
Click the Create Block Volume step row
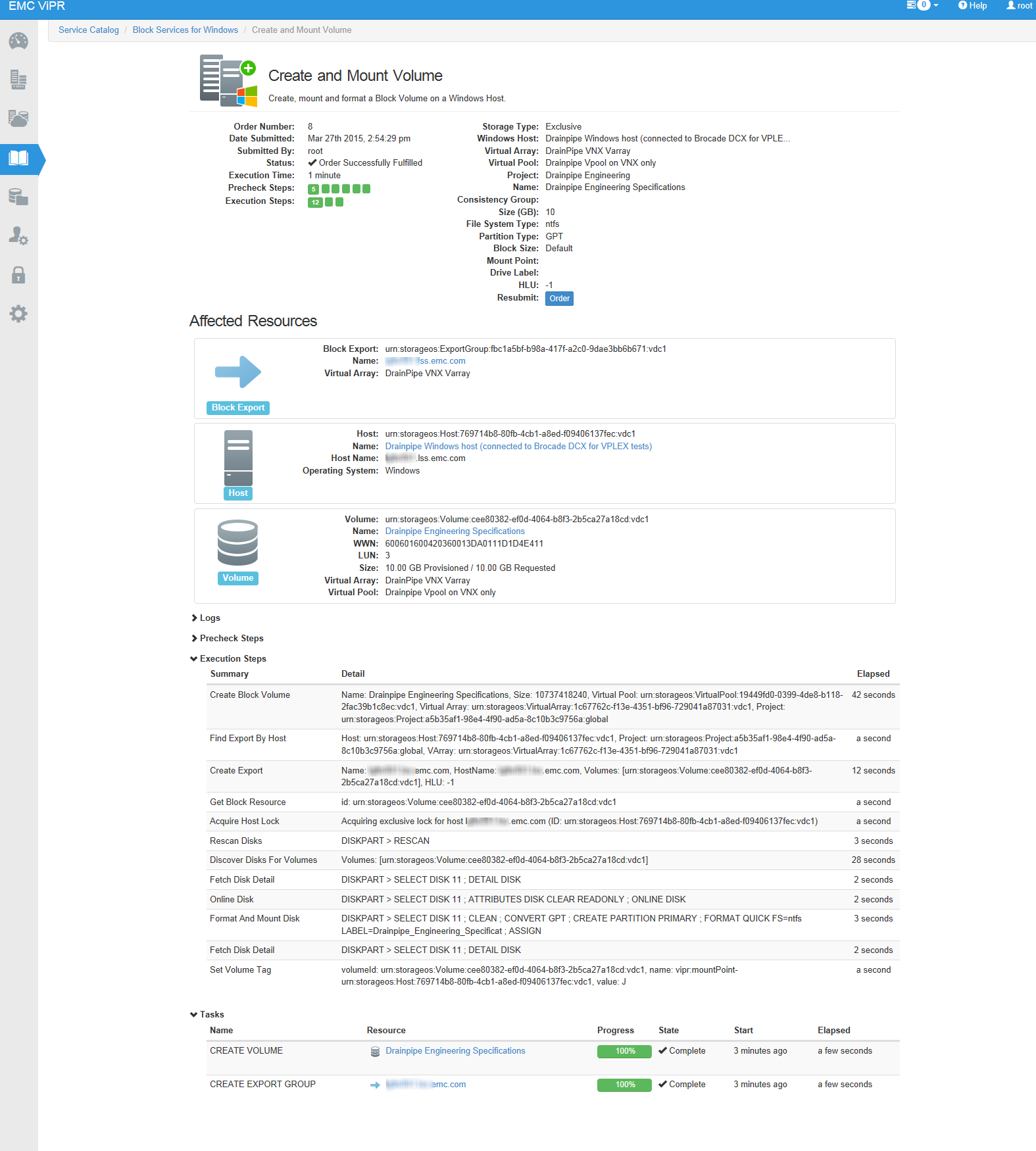(x=553, y=707)
